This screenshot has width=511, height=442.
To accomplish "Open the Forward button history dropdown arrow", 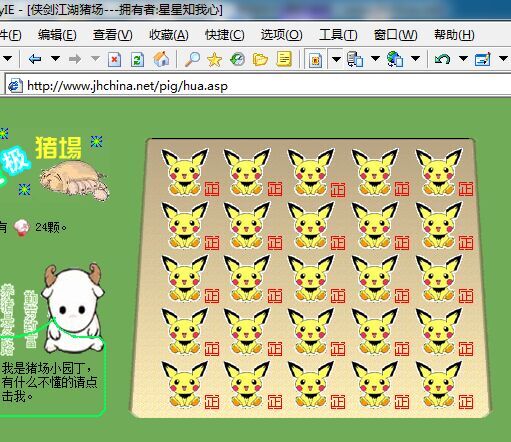I will coord(96,59).
